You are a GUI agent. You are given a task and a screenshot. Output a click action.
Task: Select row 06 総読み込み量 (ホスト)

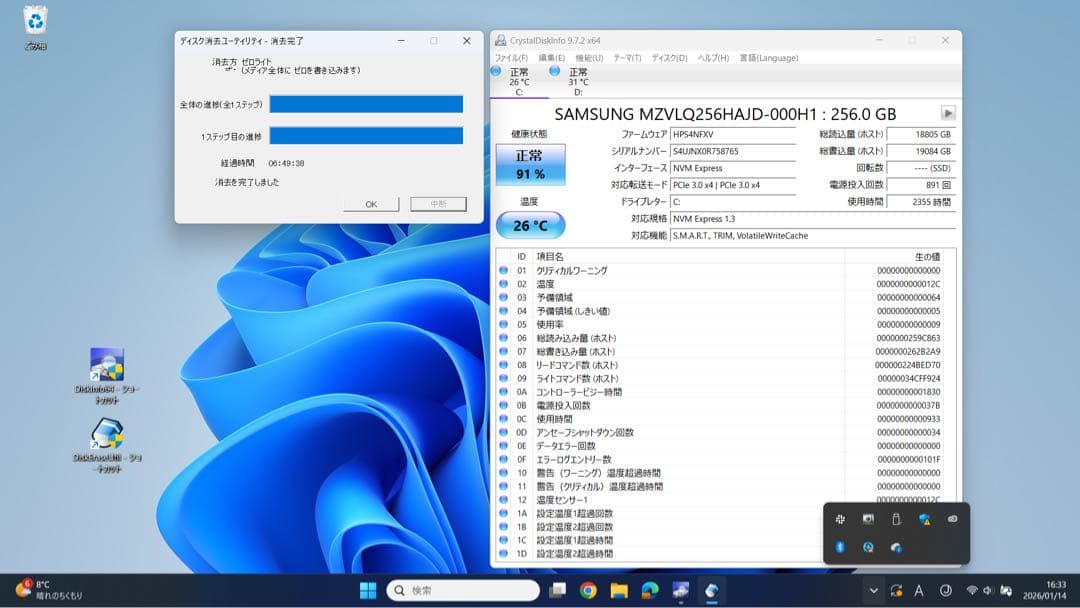coord(720,338)
